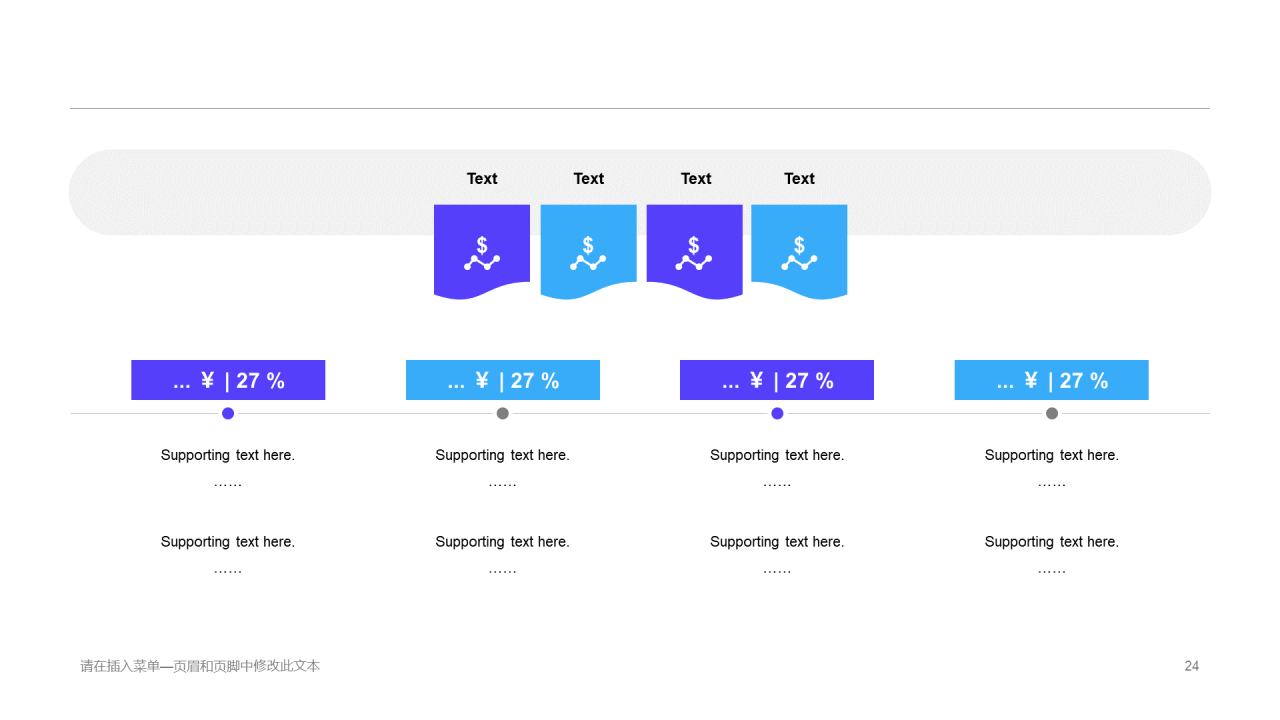Select the gray timeline dot second from left
This screenshot has width=1280, height=720.
pos(503,413)
